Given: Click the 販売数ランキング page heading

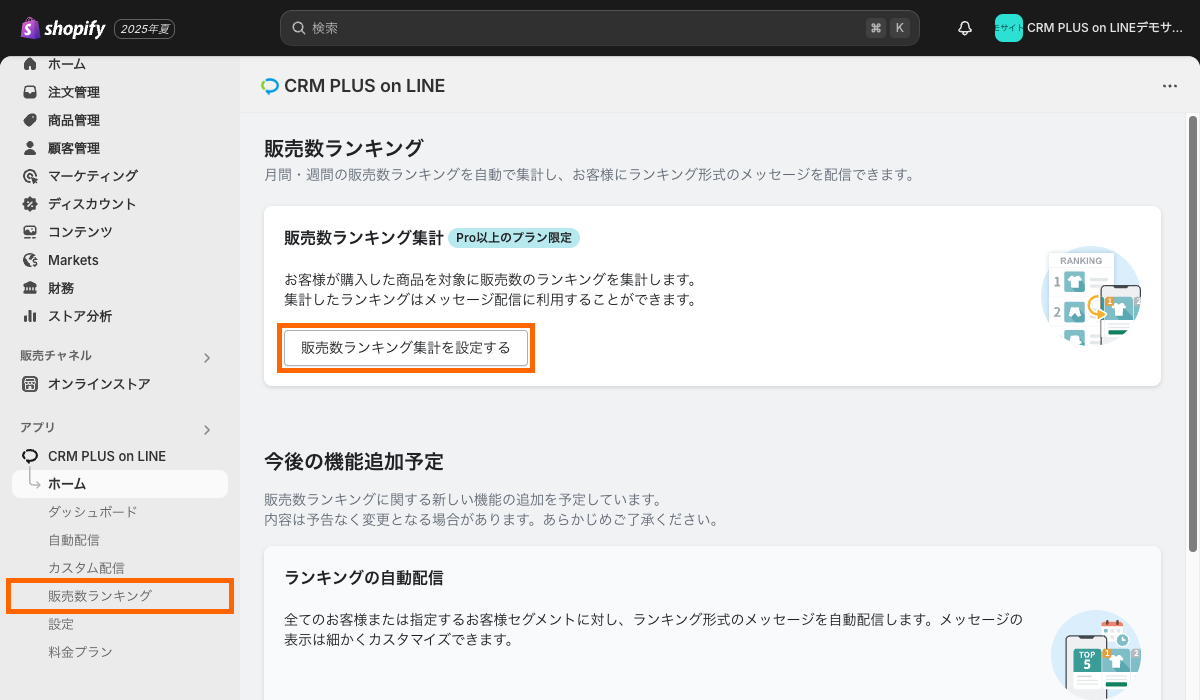Looking at the screenshot, I should 344,148.
